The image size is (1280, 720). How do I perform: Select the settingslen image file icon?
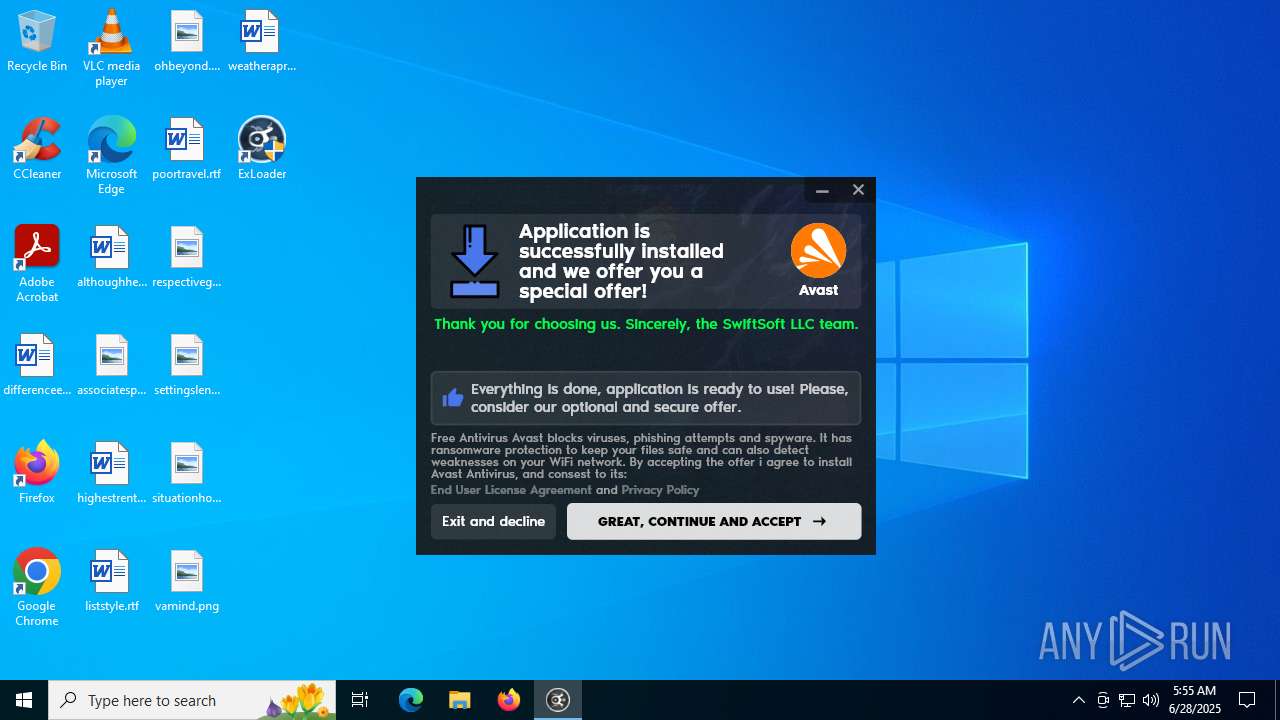click(187, 365)
